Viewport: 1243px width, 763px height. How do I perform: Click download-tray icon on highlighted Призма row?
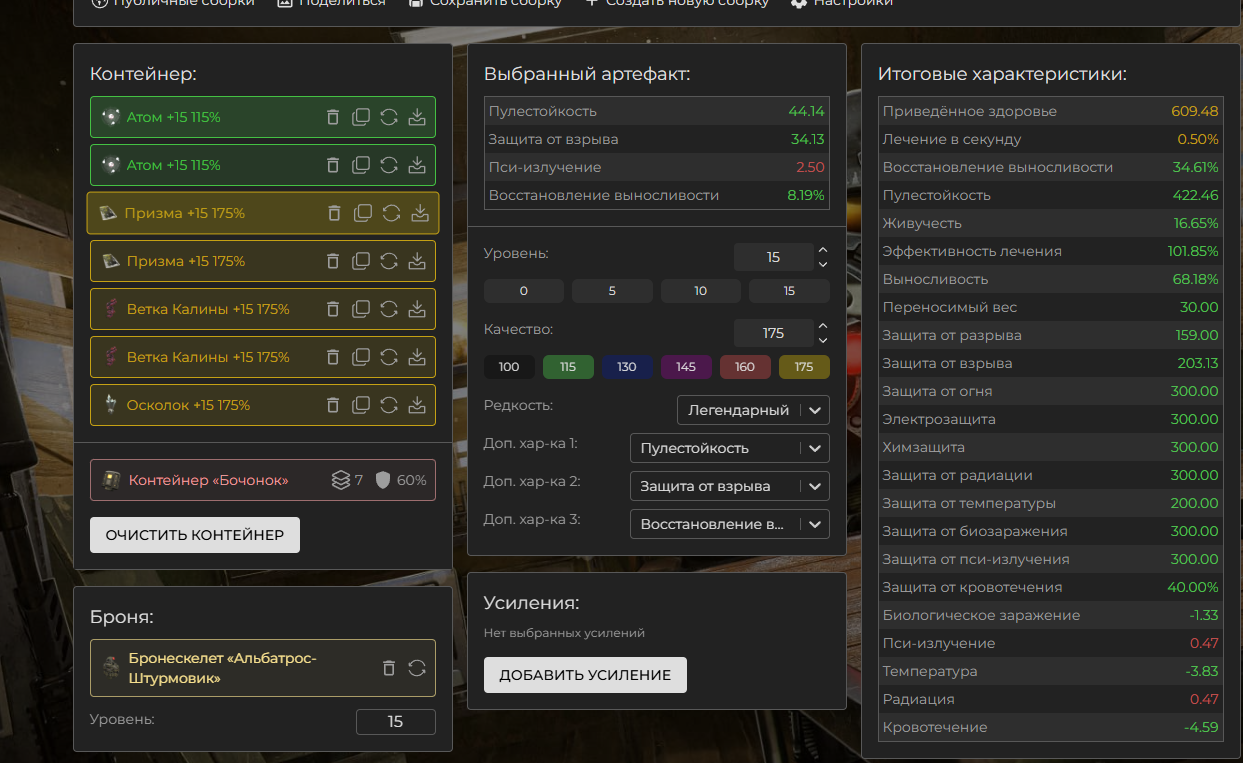pyautogui.click(x=420, y=213)
